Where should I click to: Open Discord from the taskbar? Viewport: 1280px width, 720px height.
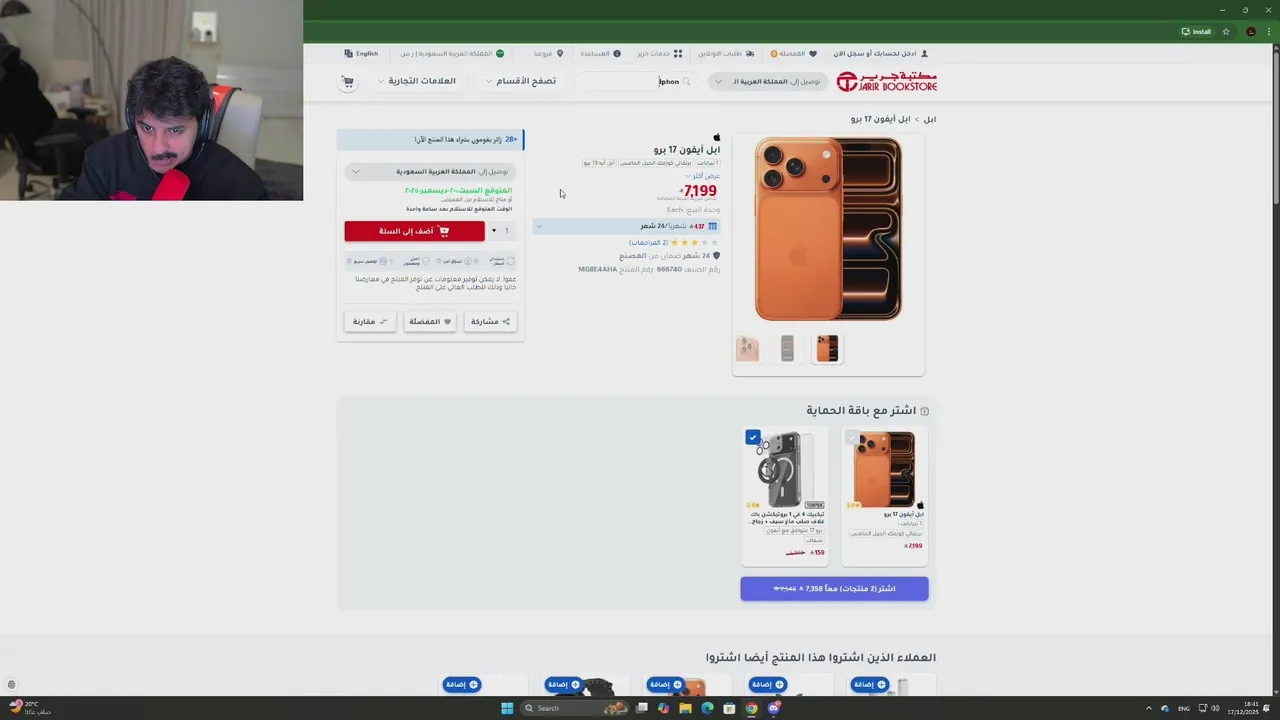tap(774, 708)
